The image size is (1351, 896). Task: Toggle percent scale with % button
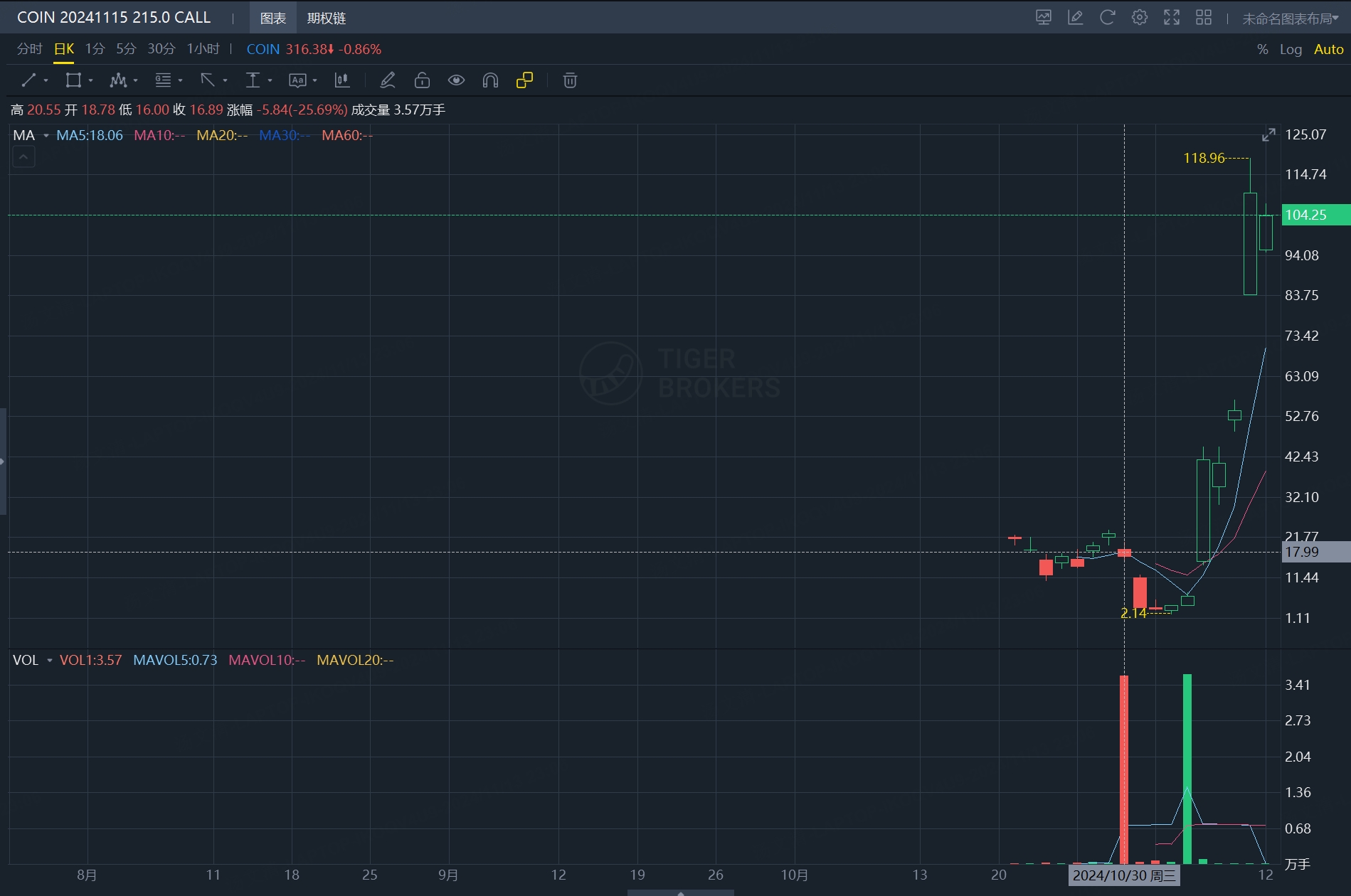coord(1263,49)
